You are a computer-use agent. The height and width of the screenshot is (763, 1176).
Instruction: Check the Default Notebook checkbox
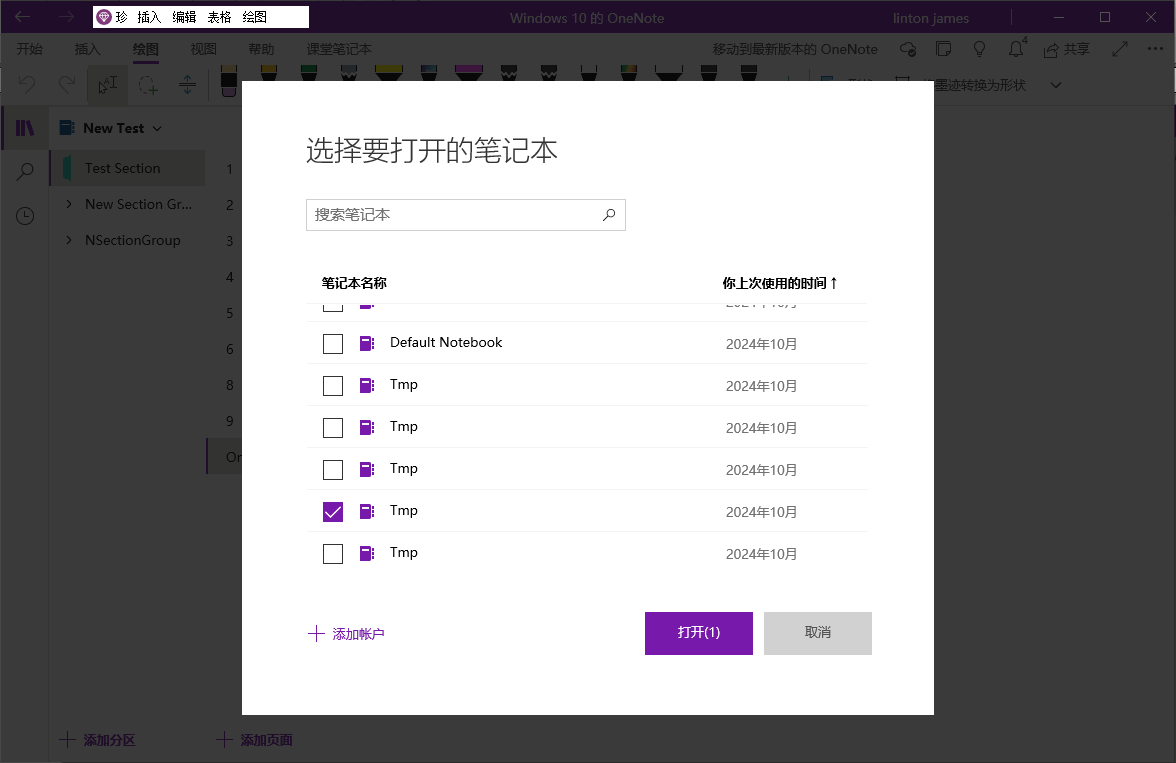[x=333, y=344]
